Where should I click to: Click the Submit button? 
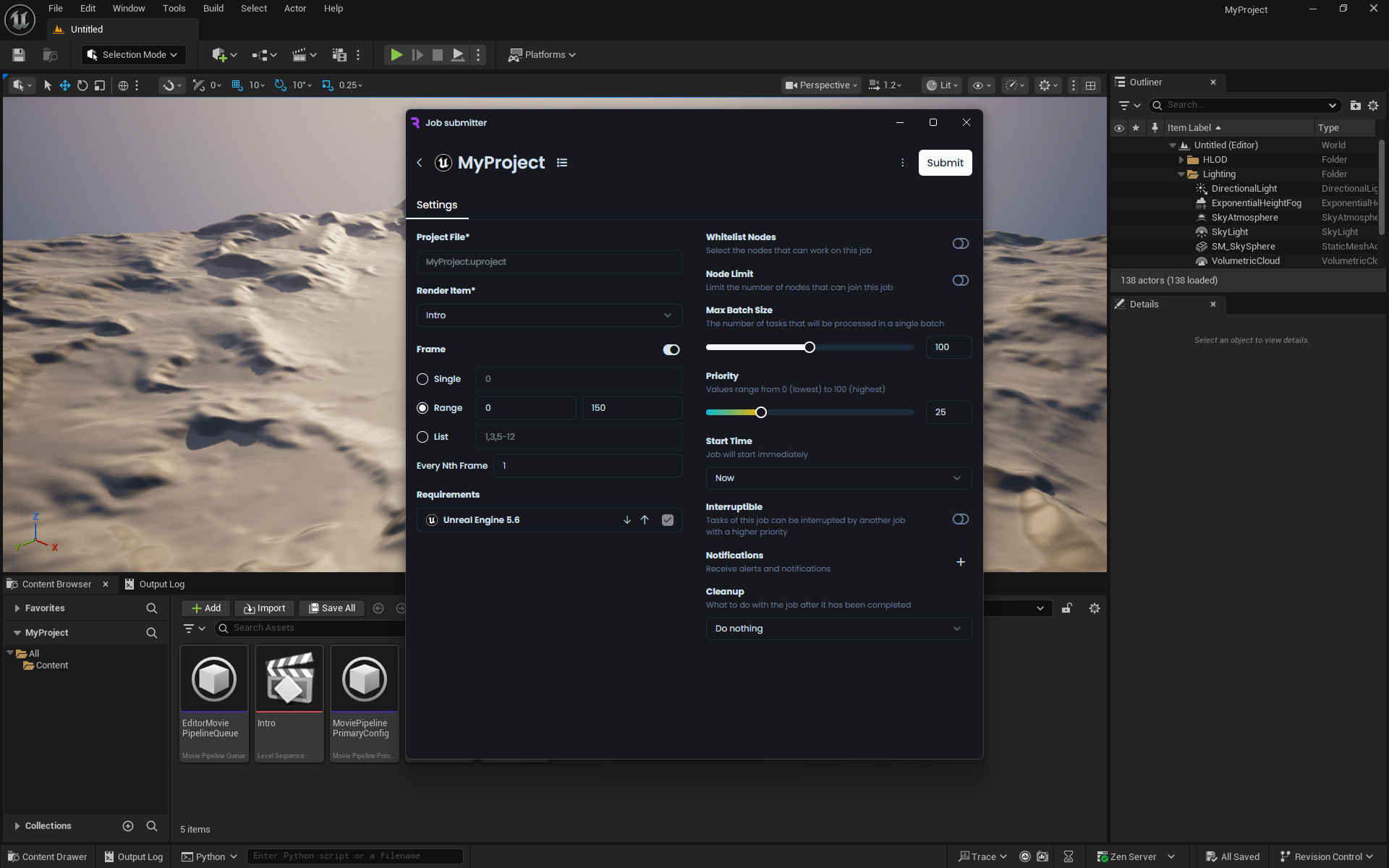coord(945,163)
